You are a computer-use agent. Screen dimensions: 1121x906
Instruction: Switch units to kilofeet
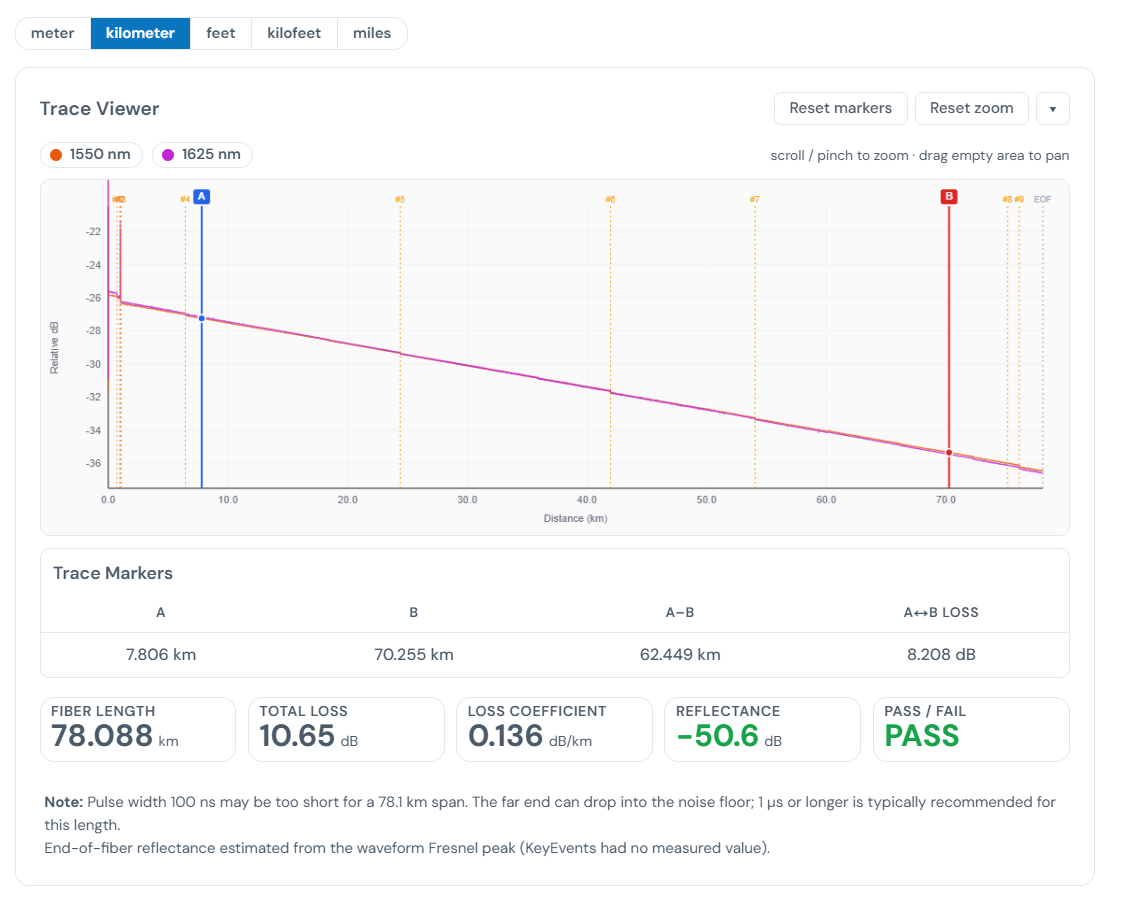(294, 34)
